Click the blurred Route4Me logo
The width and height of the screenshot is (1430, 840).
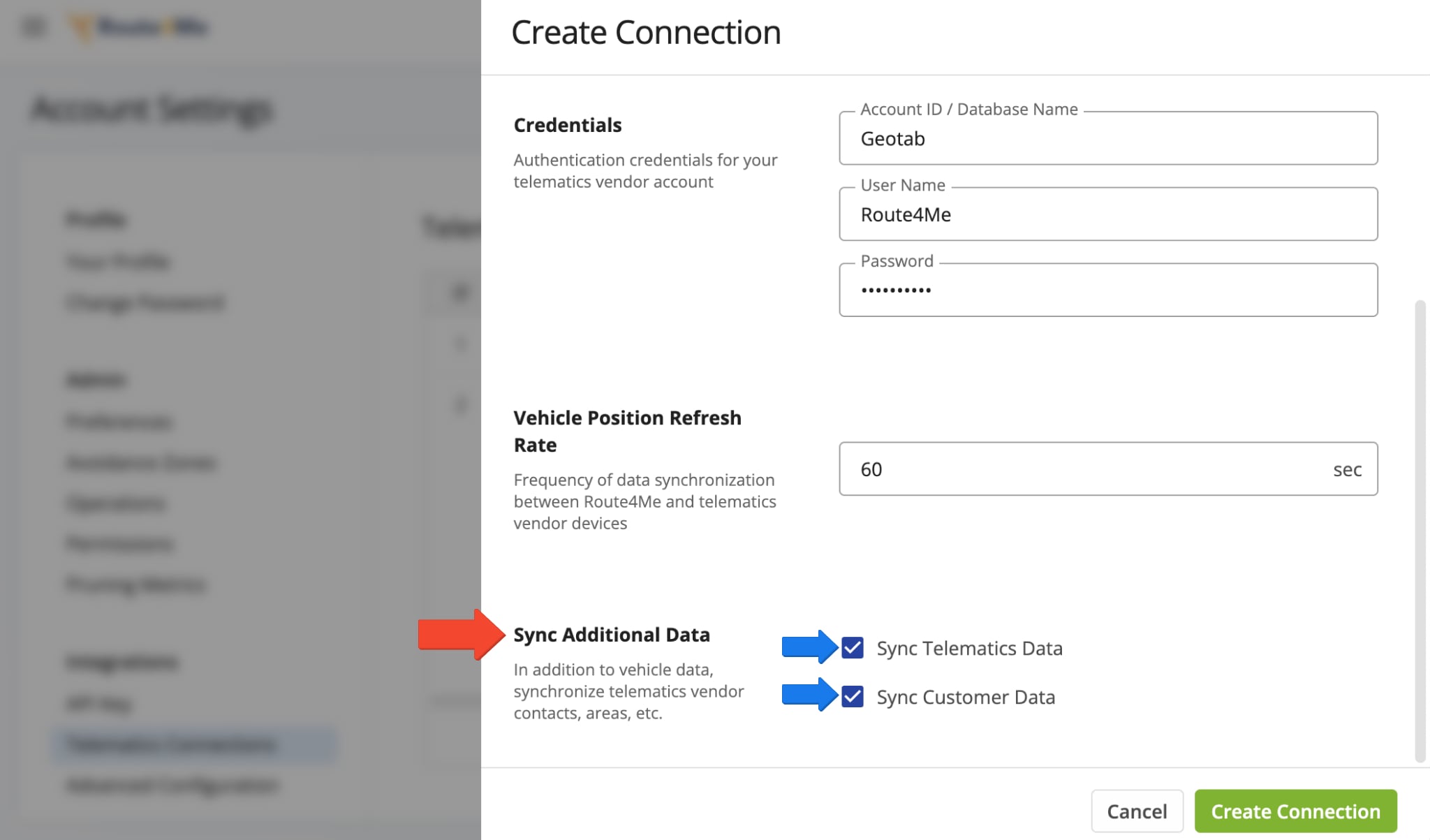point(140,27)
